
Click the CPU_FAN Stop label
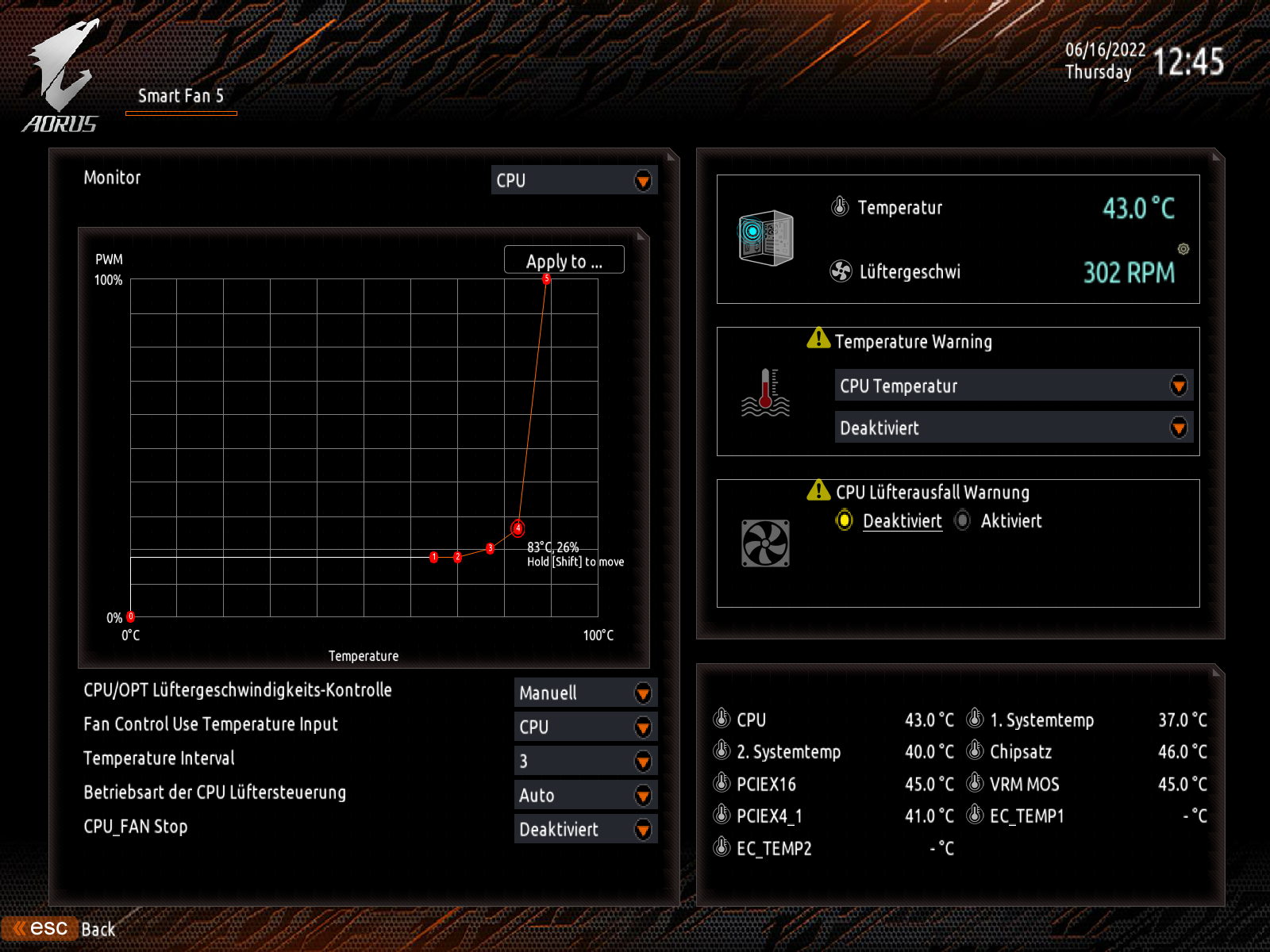click(x=136, y=827)
